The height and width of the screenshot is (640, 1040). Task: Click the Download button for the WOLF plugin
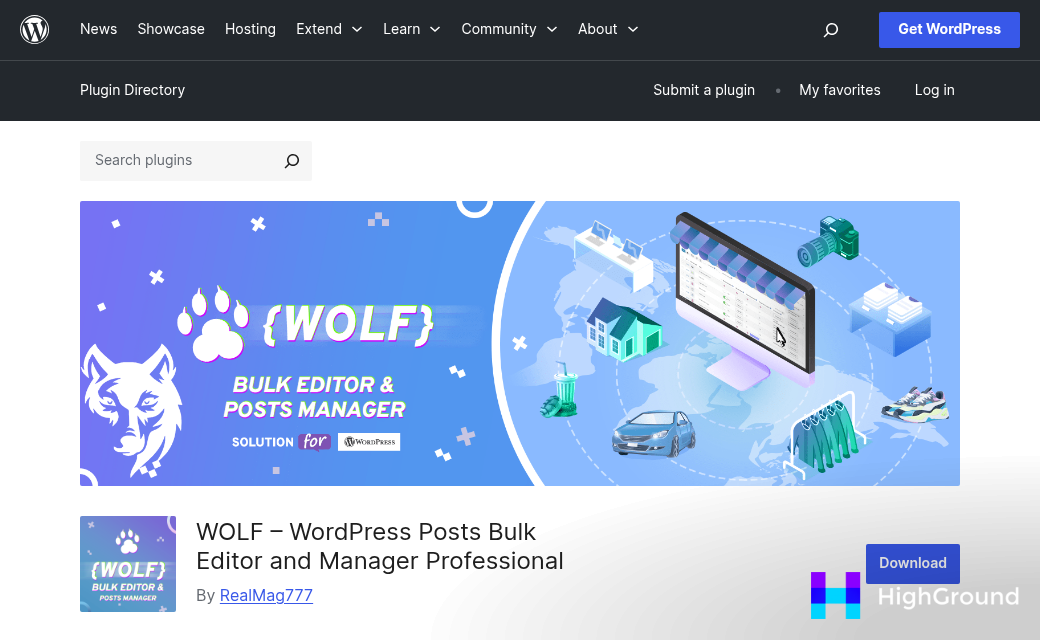(912, 563)
